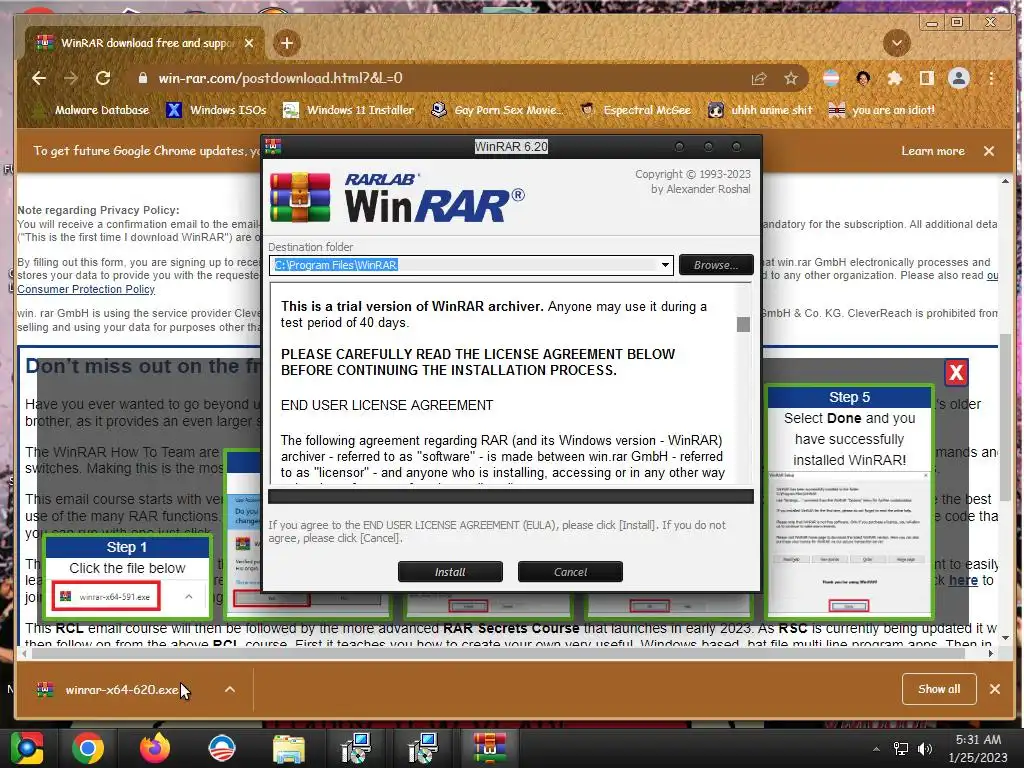Close the red X on newsletter popup

coord(956,372)
